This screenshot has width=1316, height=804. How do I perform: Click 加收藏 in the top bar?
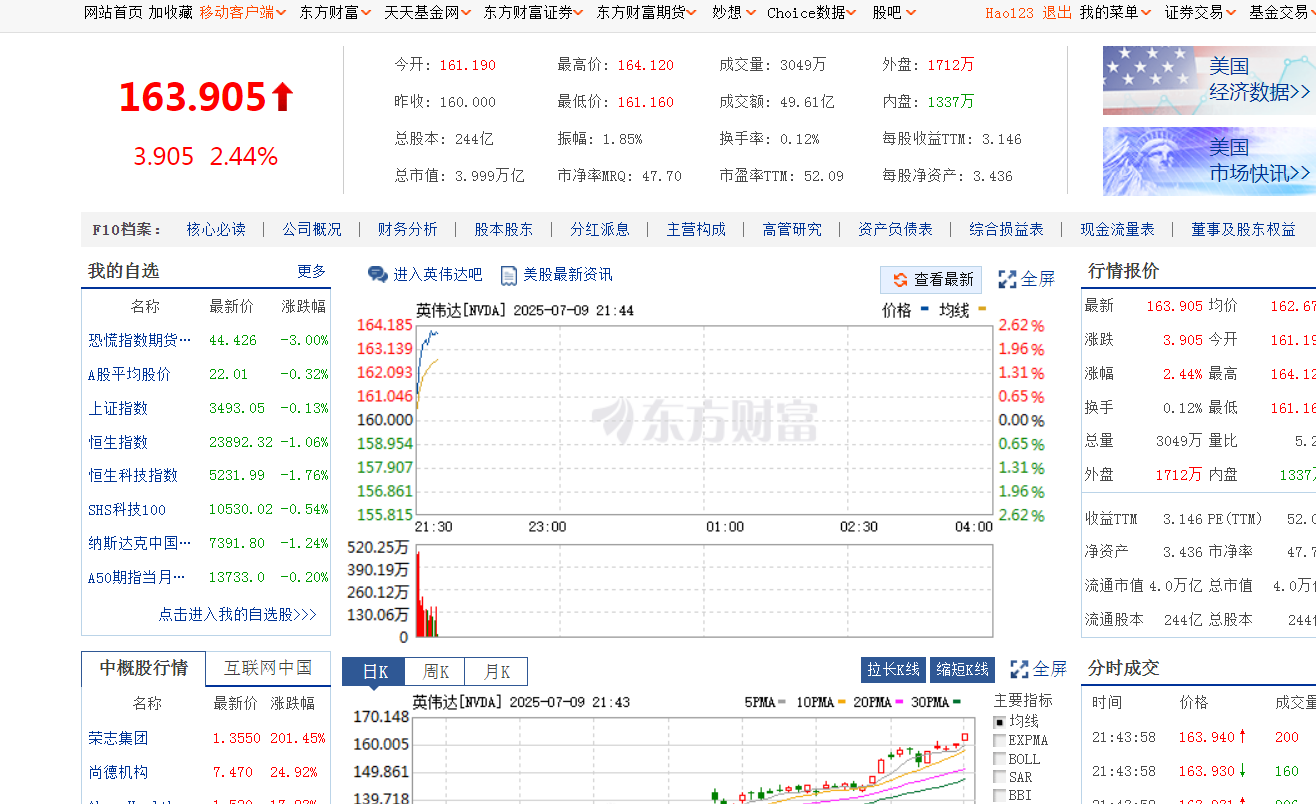click(x=171, y=12)
